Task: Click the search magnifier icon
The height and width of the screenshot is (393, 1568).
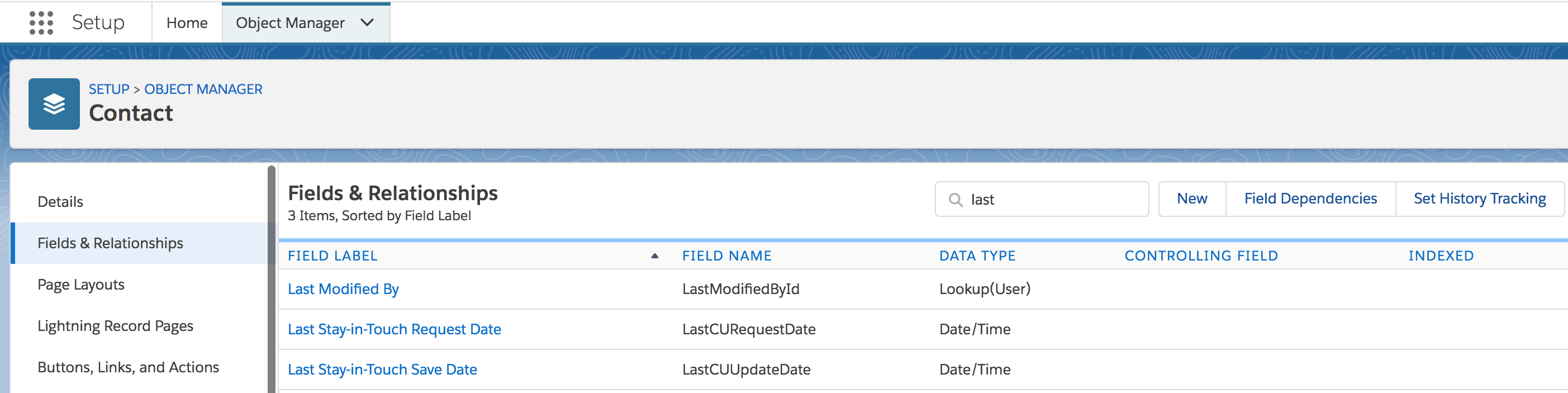Action: pos(956,200)
